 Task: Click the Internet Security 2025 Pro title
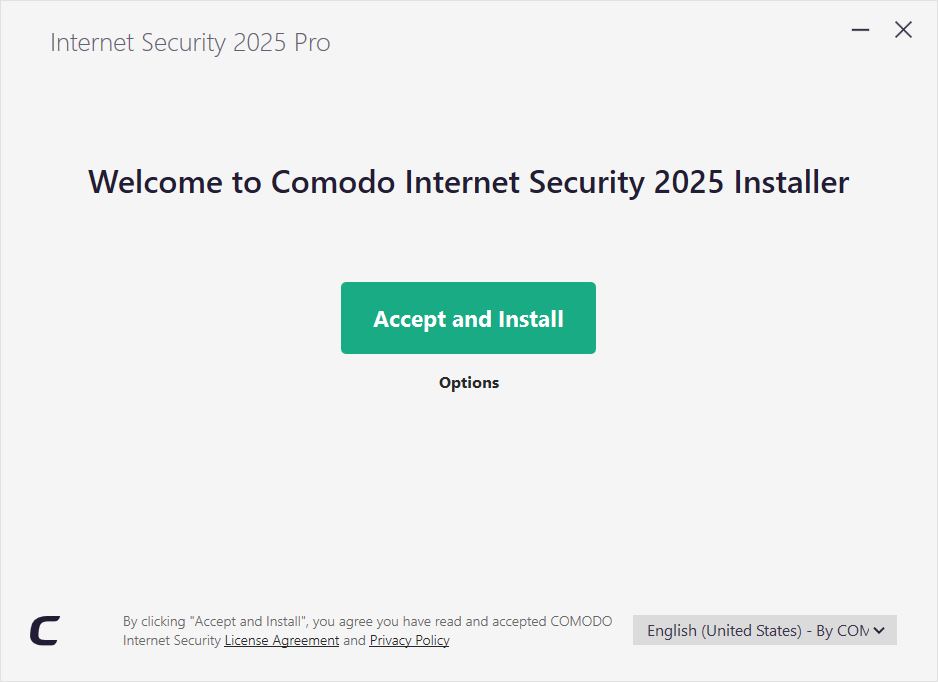click(190, 42)
